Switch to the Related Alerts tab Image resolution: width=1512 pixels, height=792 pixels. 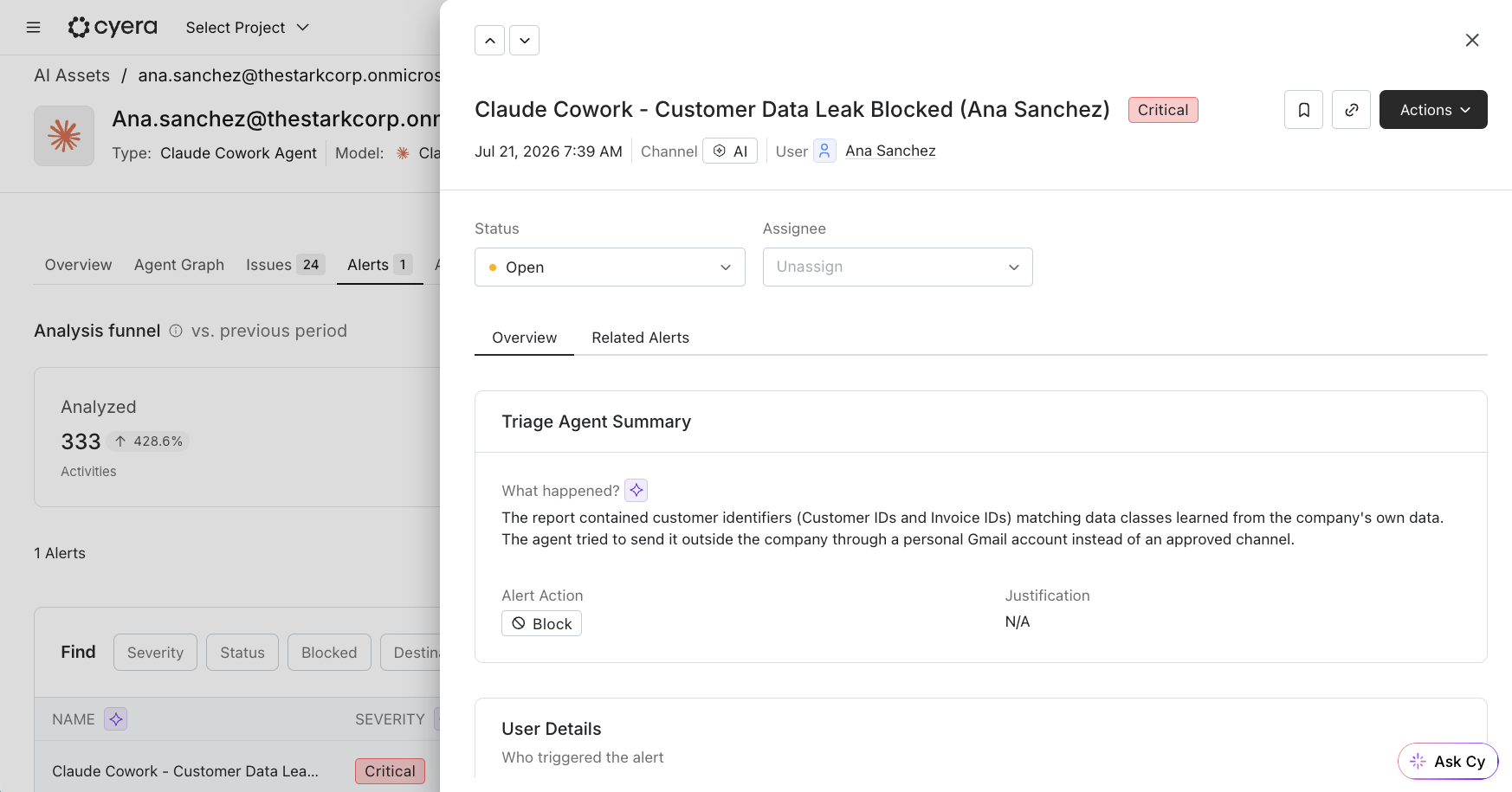[641, 338]
